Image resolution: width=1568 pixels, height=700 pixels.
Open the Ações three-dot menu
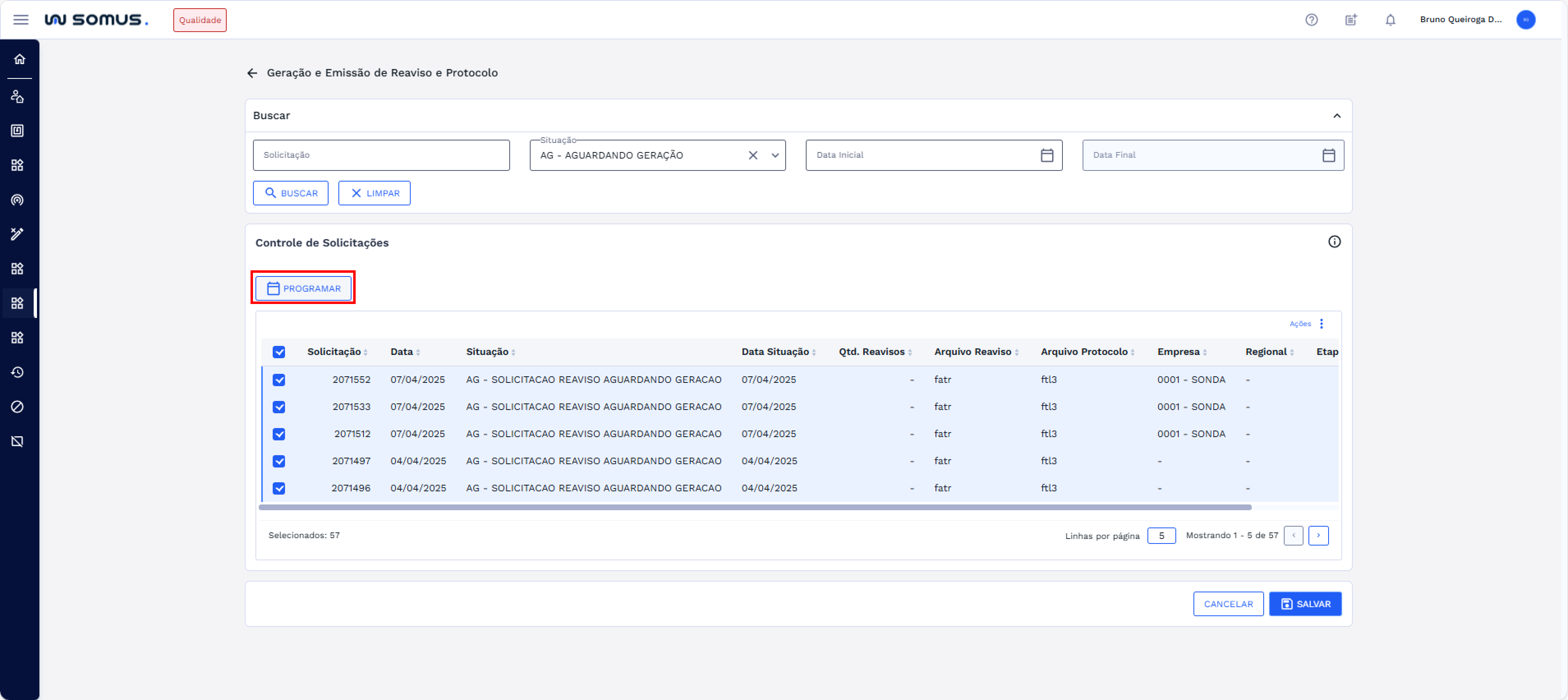tap(1321, 324)
